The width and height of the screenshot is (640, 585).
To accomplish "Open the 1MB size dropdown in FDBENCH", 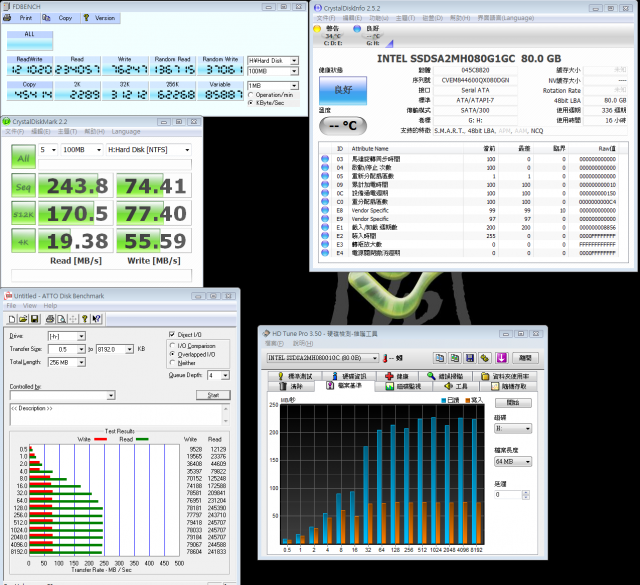I will coord(295,86).
